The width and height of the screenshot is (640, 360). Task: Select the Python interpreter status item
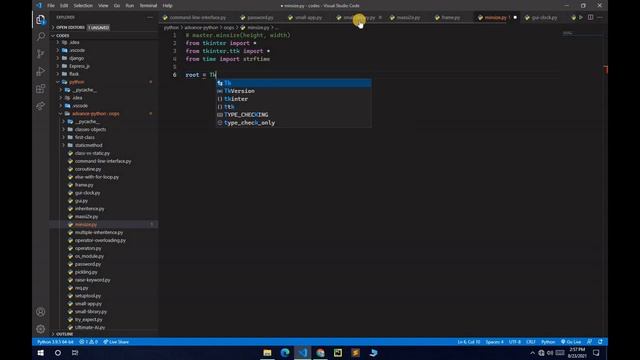click(56, 342)
